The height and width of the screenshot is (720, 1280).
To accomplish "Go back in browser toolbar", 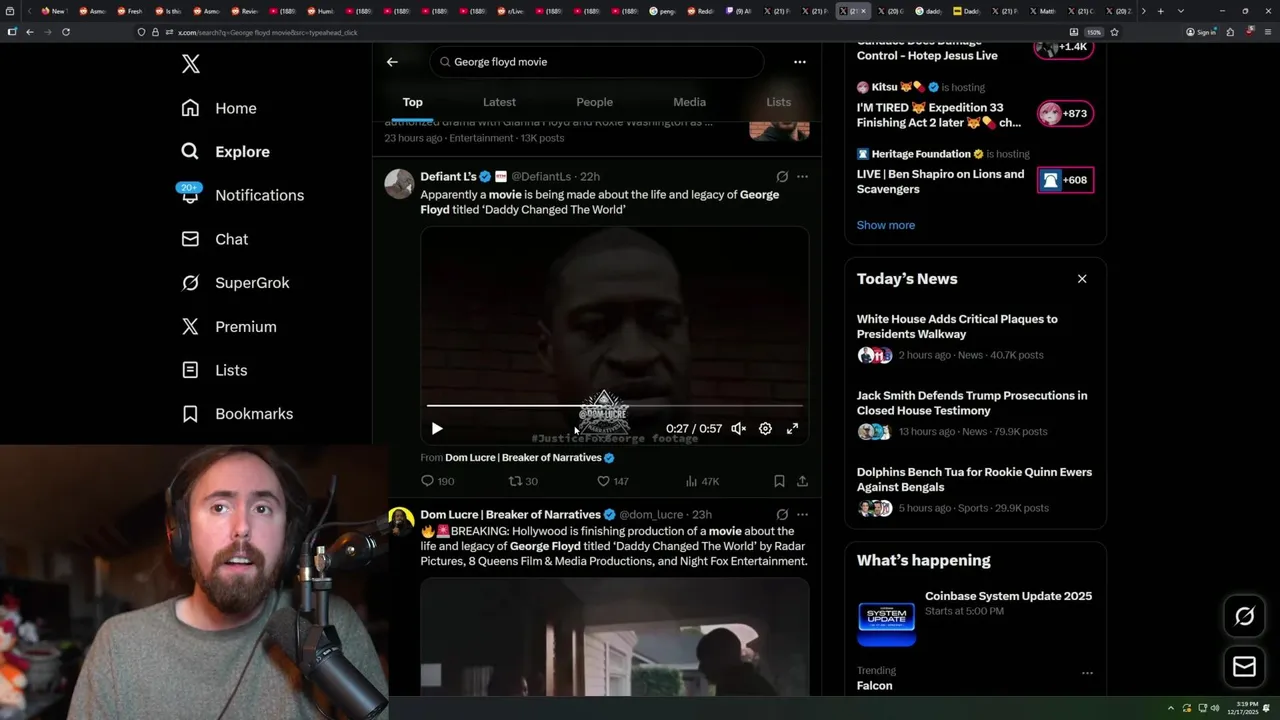I will (30, 32).
